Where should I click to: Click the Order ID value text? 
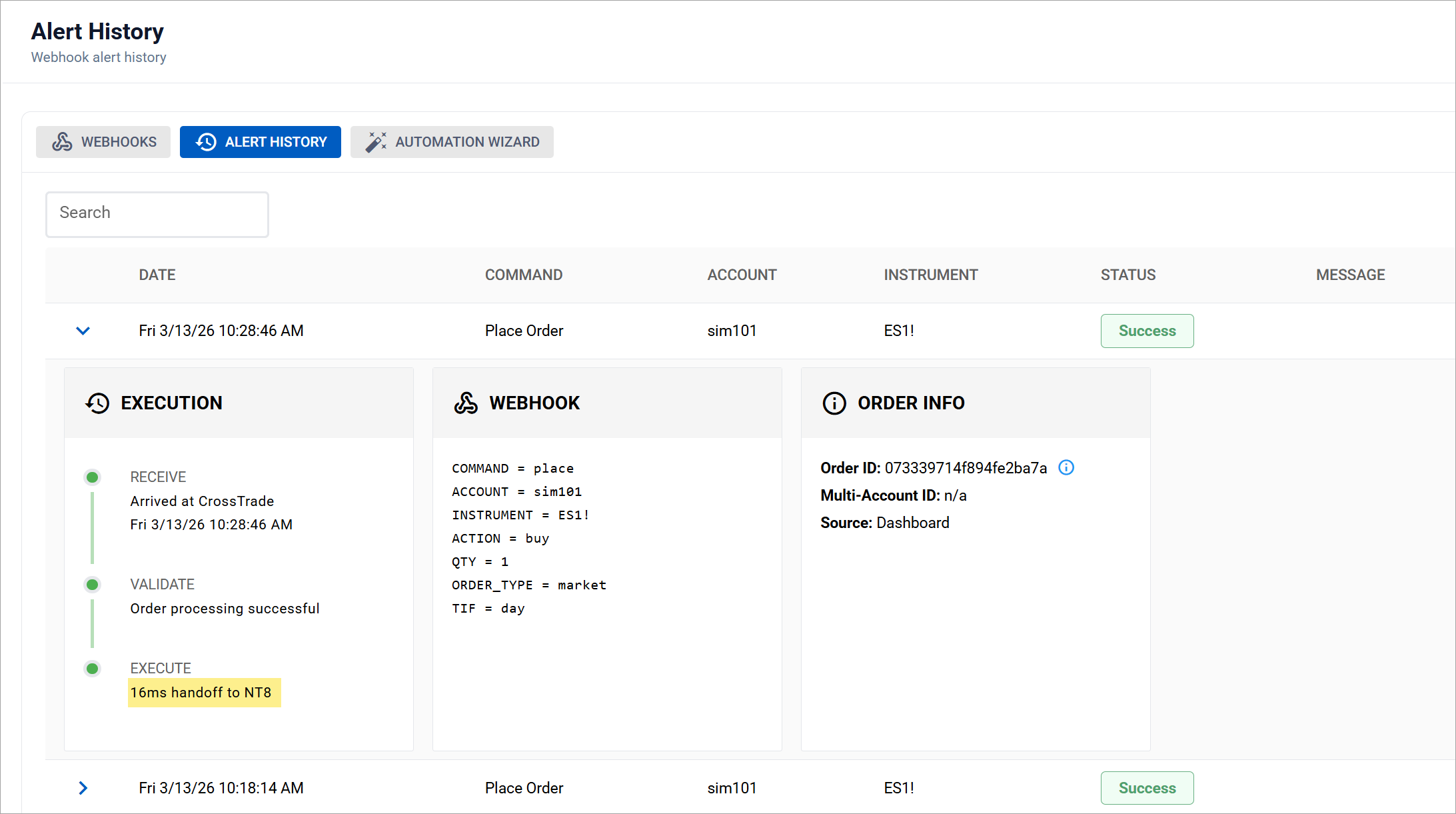(966, 468)
